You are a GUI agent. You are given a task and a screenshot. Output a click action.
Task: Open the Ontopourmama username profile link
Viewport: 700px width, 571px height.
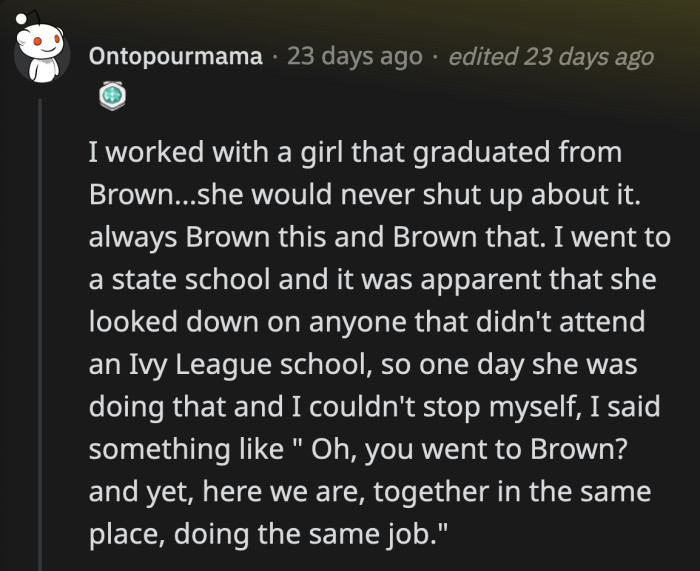pos(175,57)
